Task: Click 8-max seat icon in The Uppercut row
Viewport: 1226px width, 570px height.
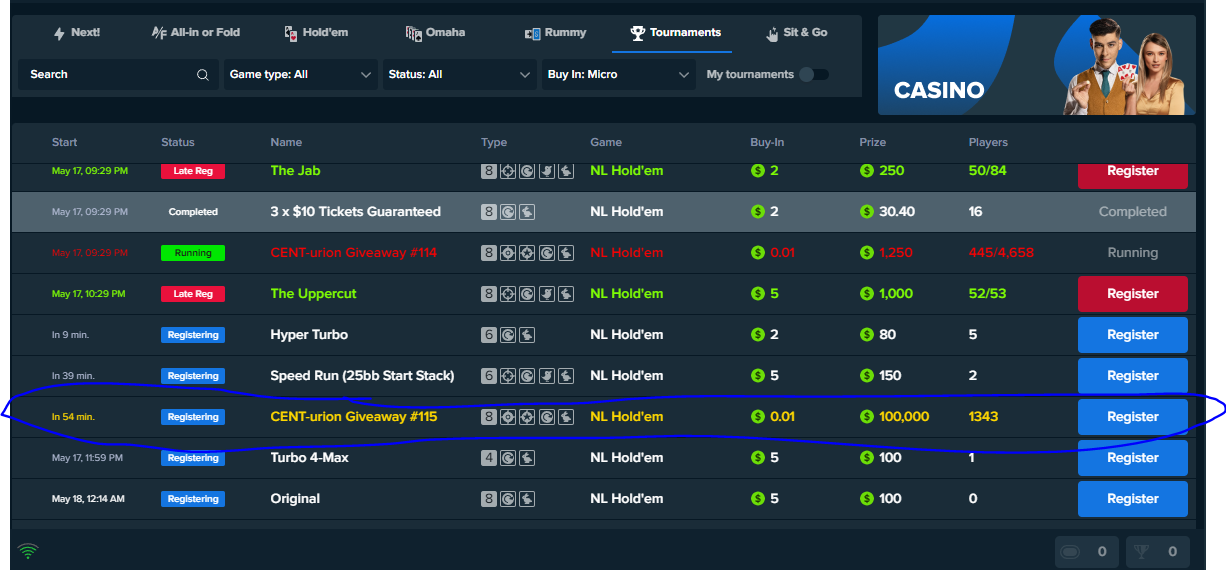Action: pos(489,294)
